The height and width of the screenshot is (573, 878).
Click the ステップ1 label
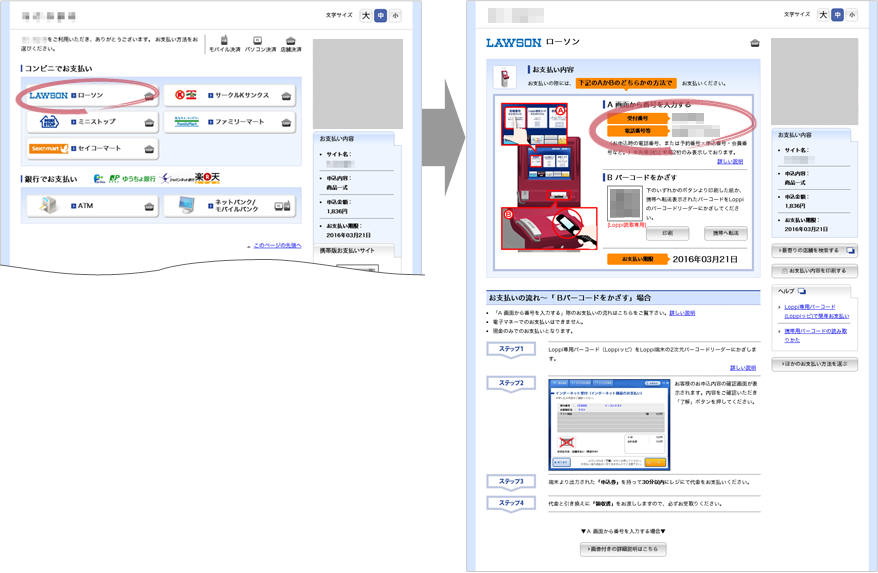511,350
